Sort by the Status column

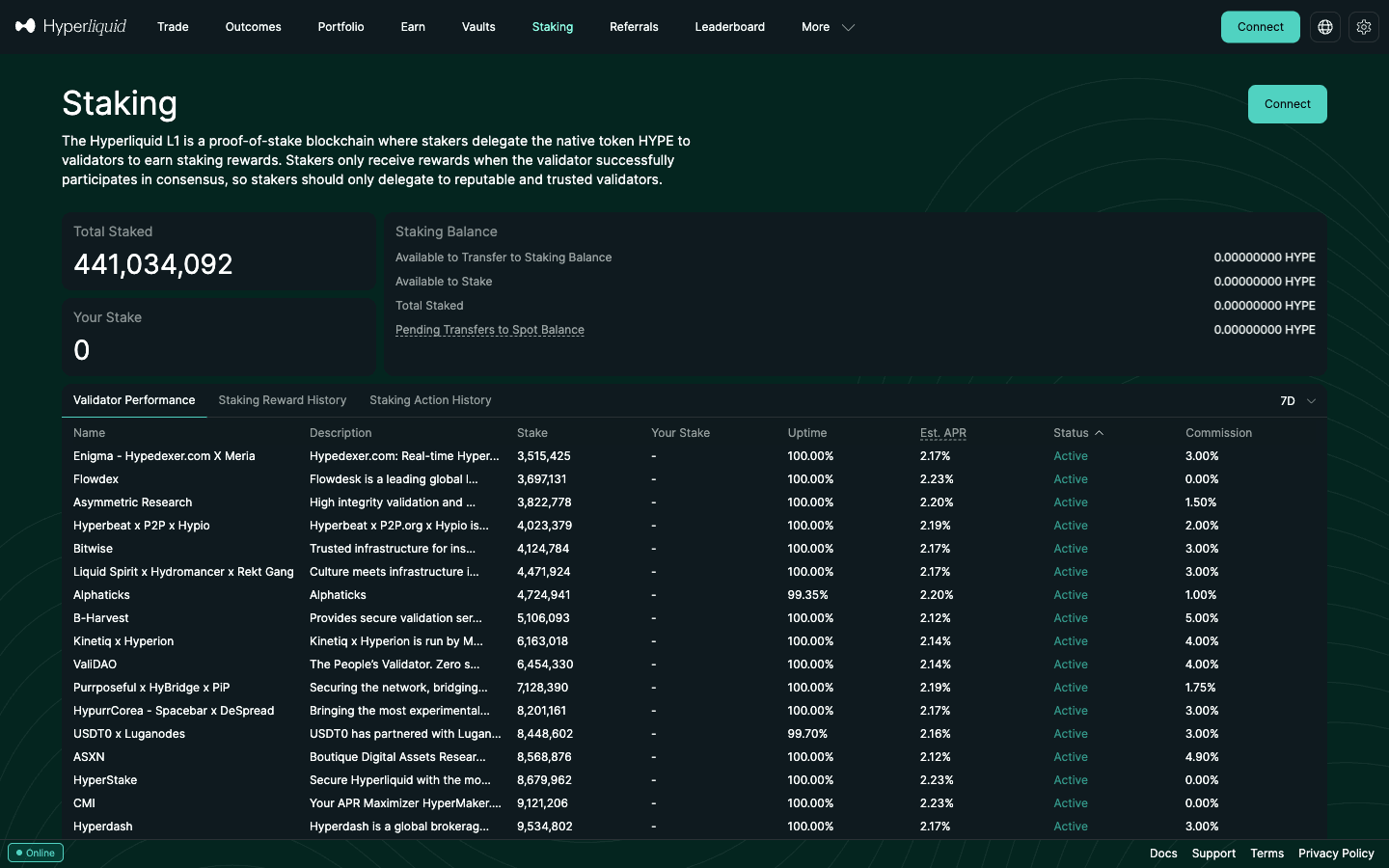coord(1078,433)
